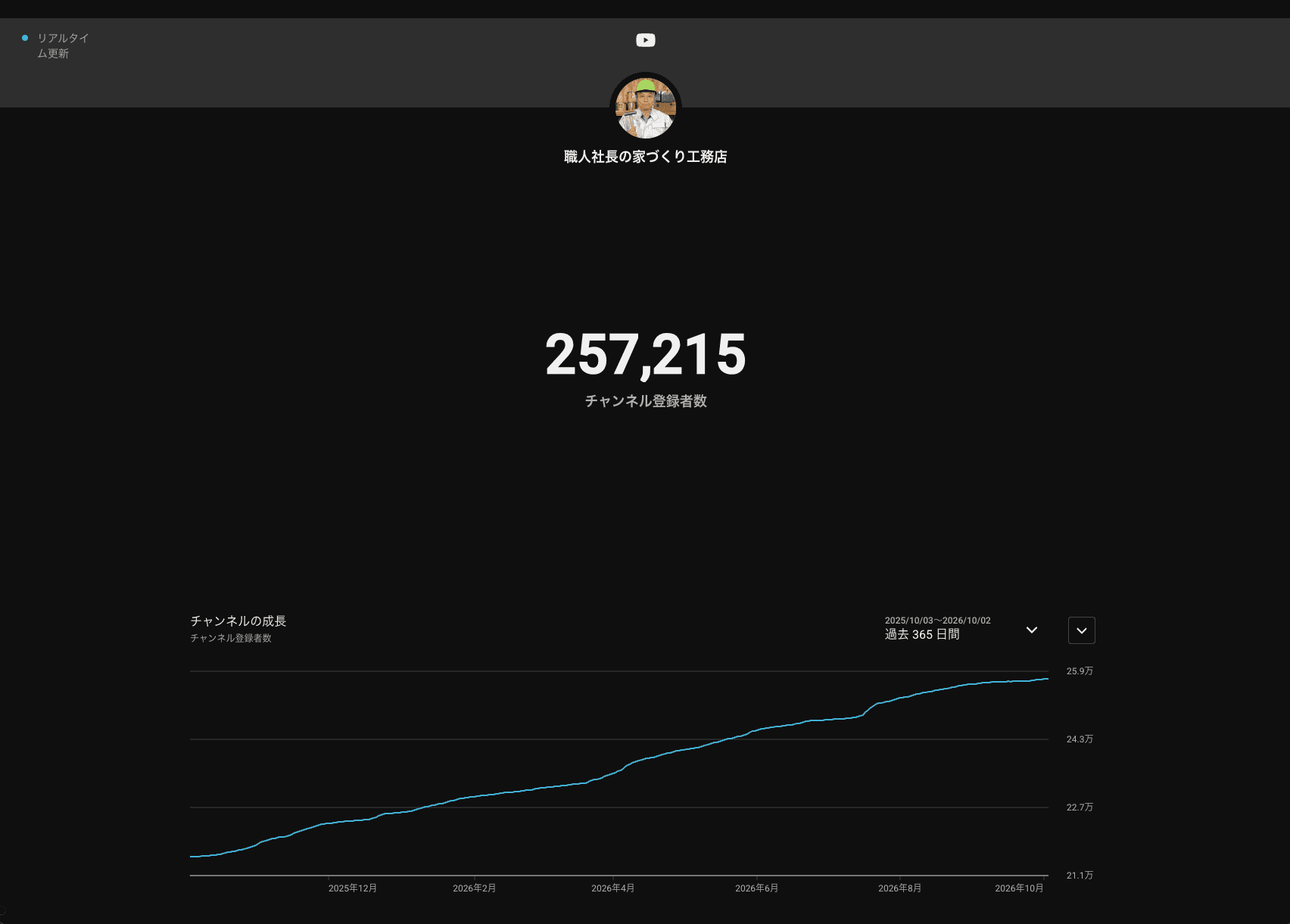Open the 過去 365 日間 date range dropdown
1290x924 pixels.
961,629
